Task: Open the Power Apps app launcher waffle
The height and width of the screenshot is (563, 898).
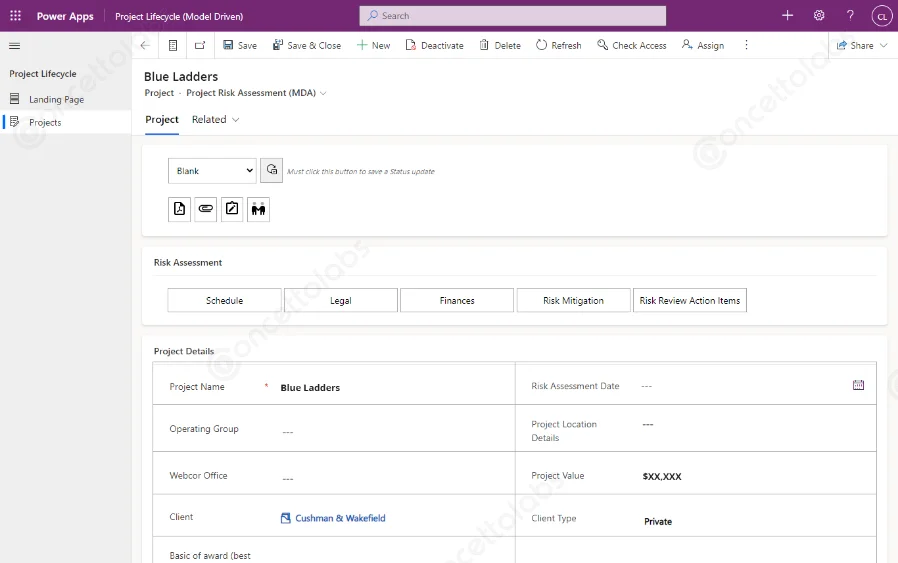Action: (x=15, y=16)
